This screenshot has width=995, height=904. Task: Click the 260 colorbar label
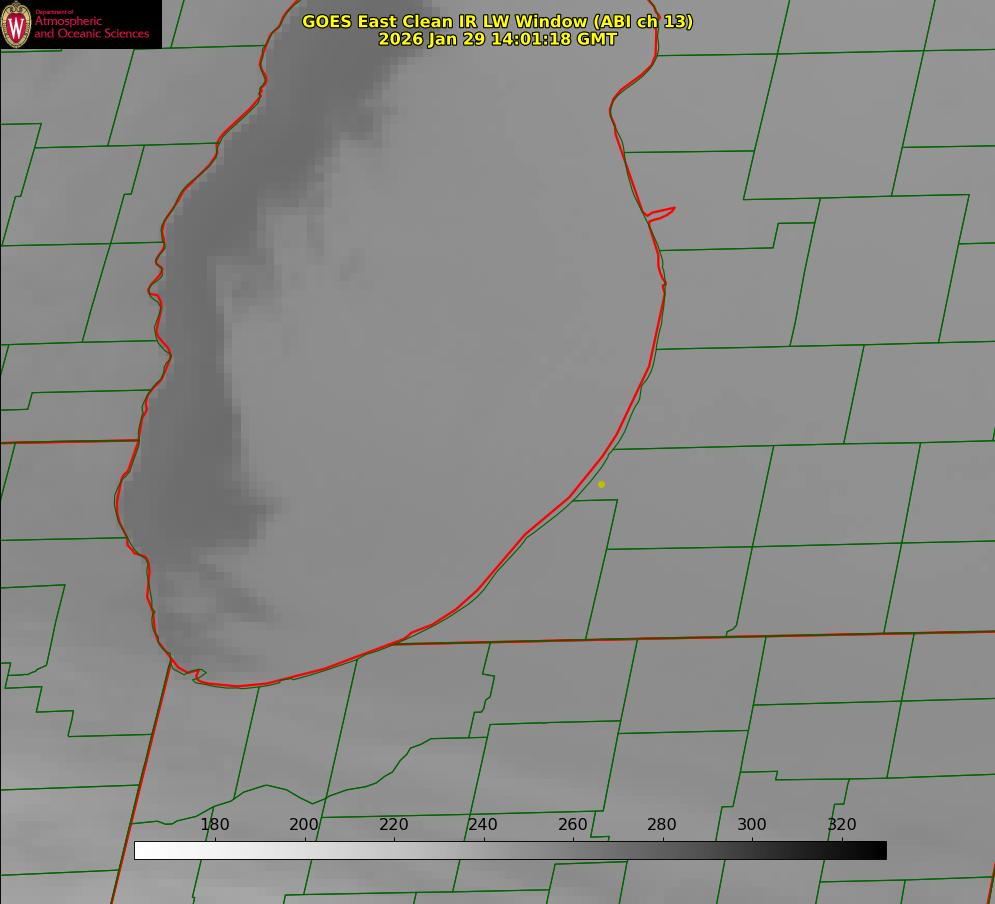573,824
